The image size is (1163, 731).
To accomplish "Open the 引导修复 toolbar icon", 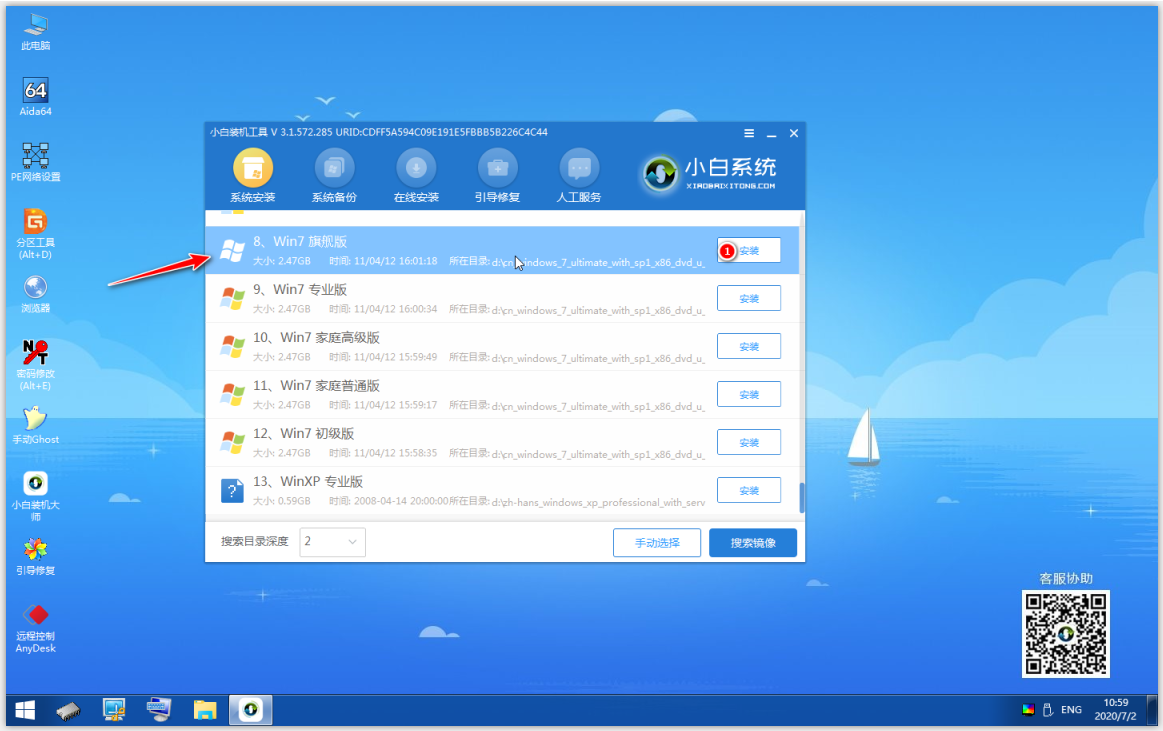I will tap(498, 168).
